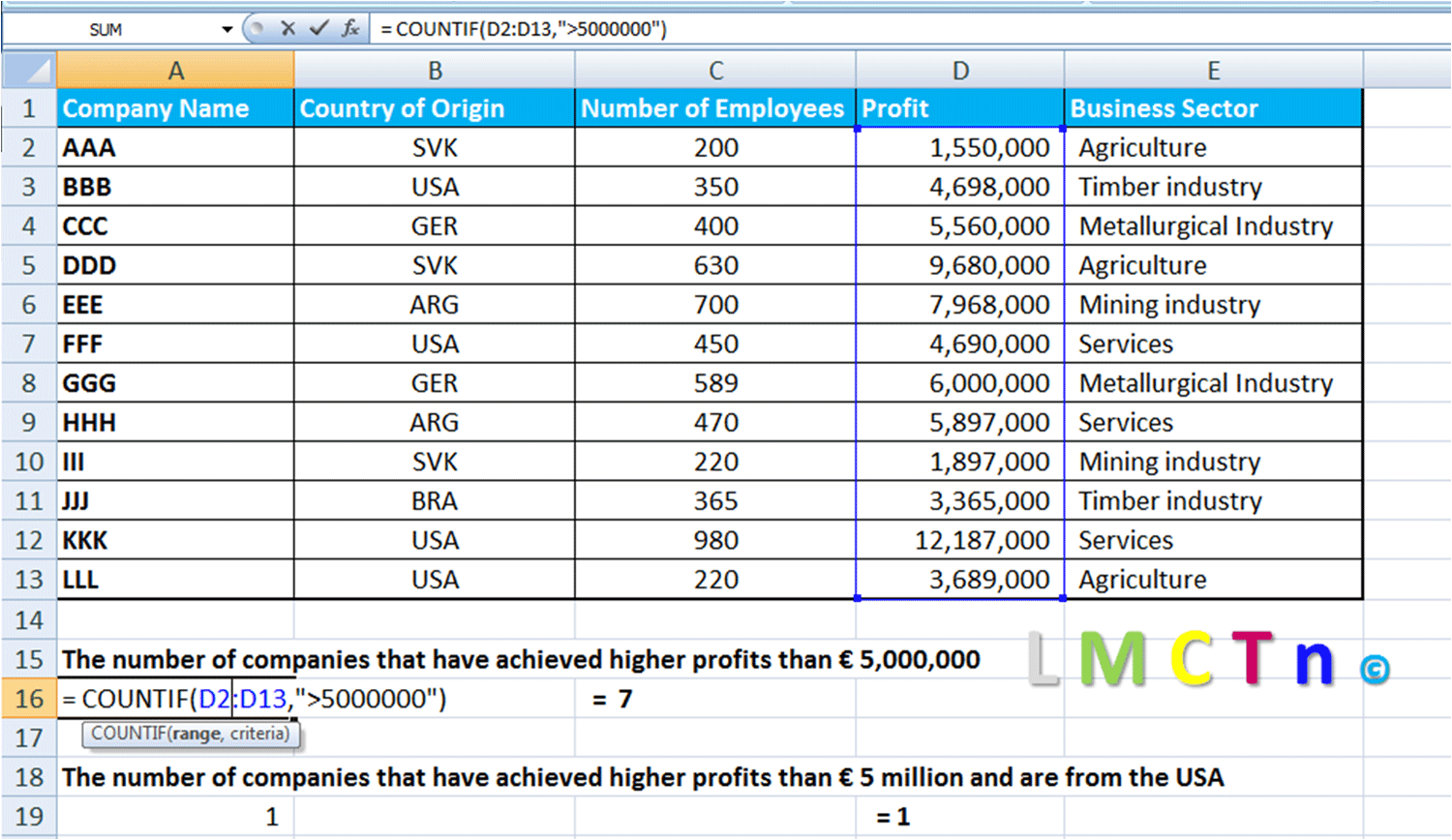
Task: Select cell containing EEE
Action: tap(175, 304)
